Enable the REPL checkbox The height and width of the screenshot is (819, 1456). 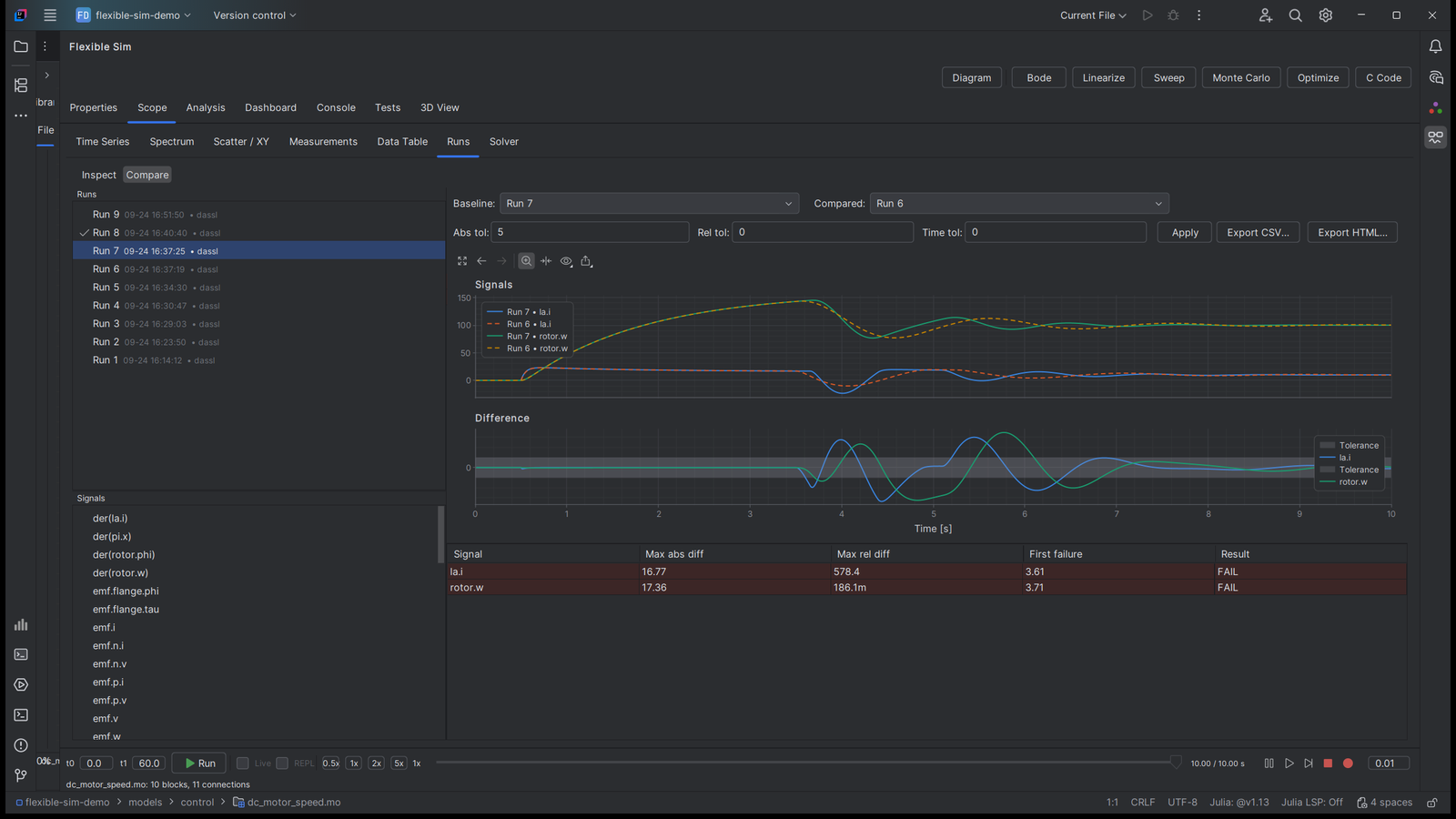[282, 763]
